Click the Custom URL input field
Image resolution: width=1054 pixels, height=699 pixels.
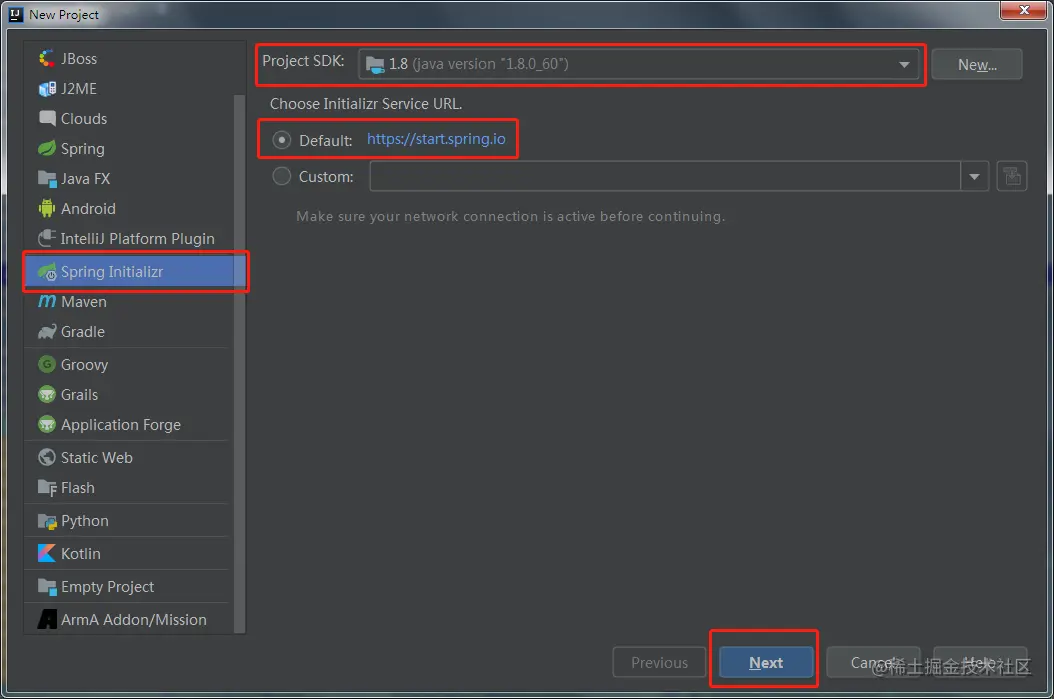665,177
